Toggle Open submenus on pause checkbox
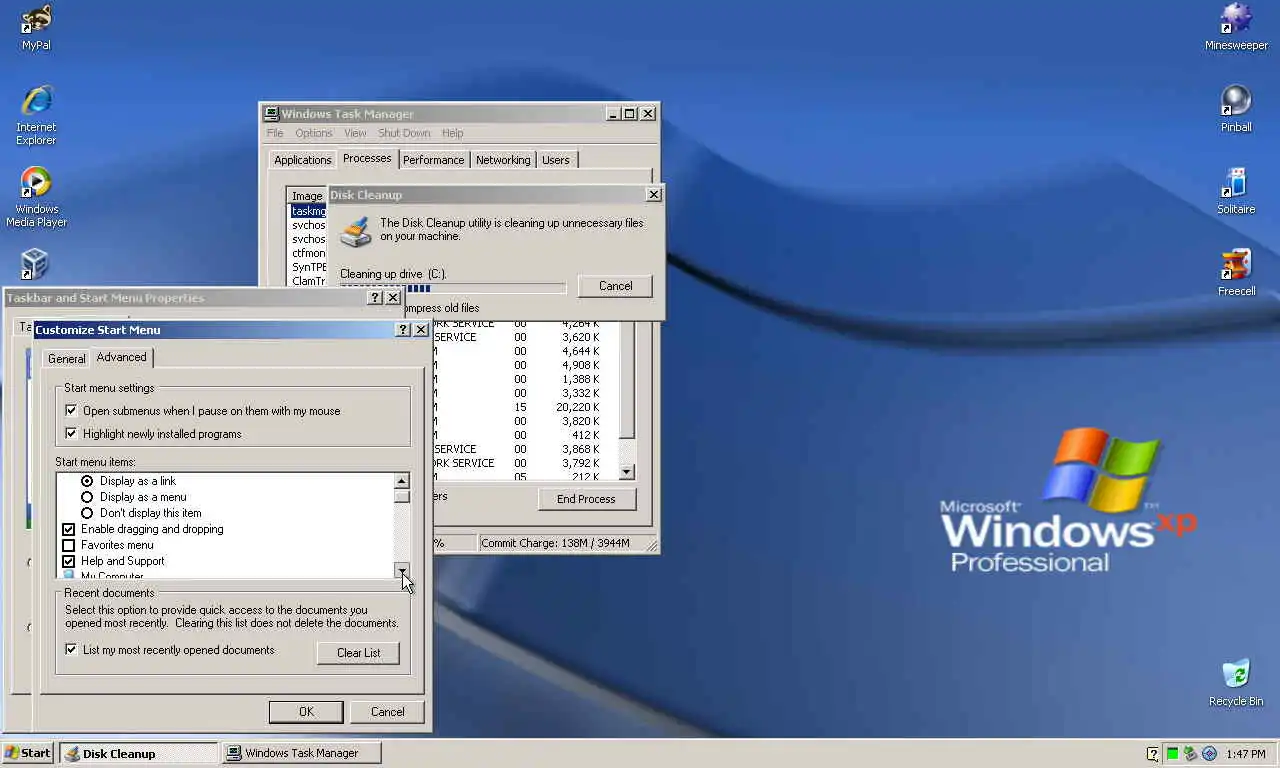 (x=71, y=411)
